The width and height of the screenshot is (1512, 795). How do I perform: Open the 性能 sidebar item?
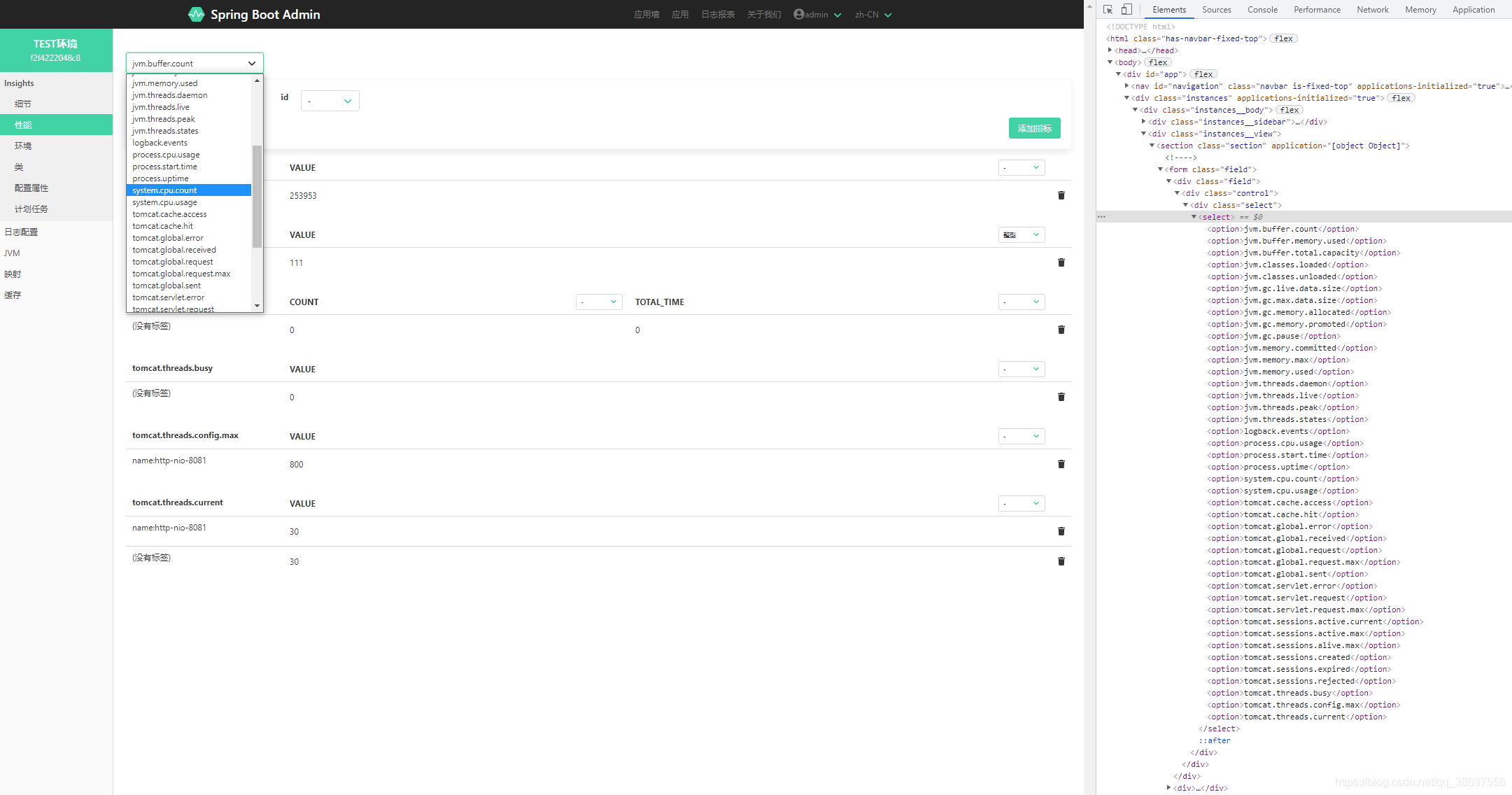[x=56, y=125]
